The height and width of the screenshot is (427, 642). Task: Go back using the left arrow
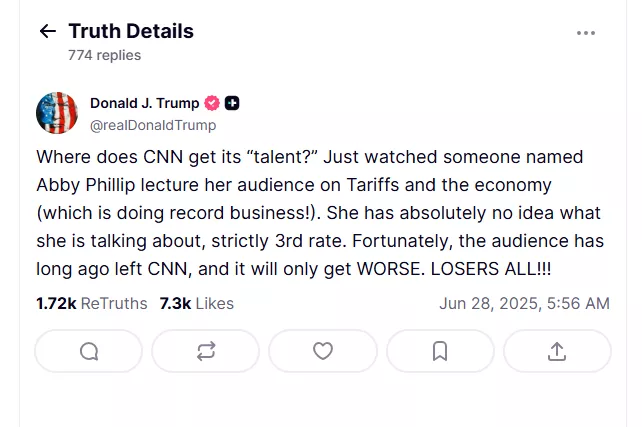click(47, 31)
